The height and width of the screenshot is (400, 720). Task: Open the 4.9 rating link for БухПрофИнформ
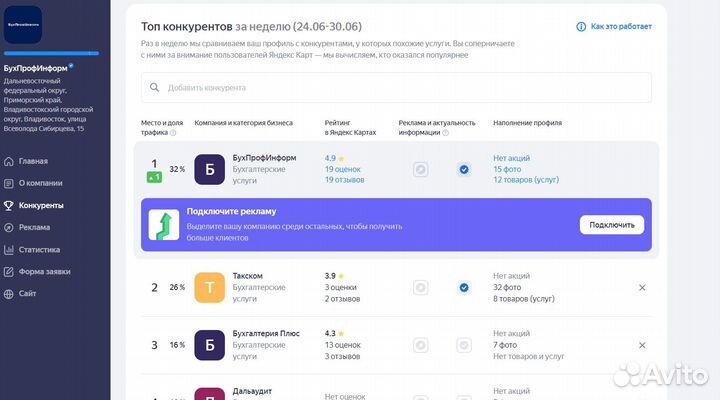point(330,158)
